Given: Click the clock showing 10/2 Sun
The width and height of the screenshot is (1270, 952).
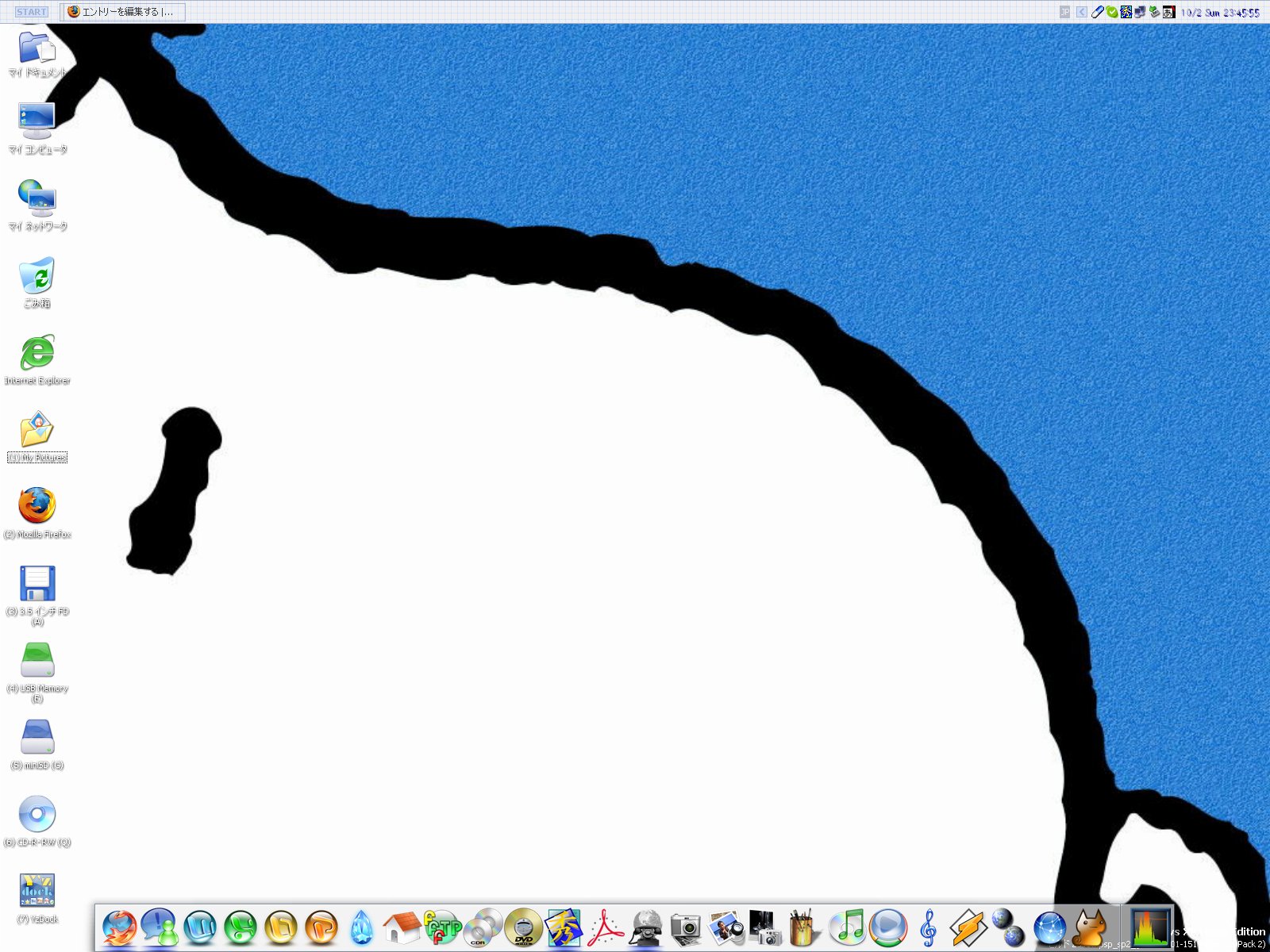Looking at the screenshot, I should pos(1220,13).
